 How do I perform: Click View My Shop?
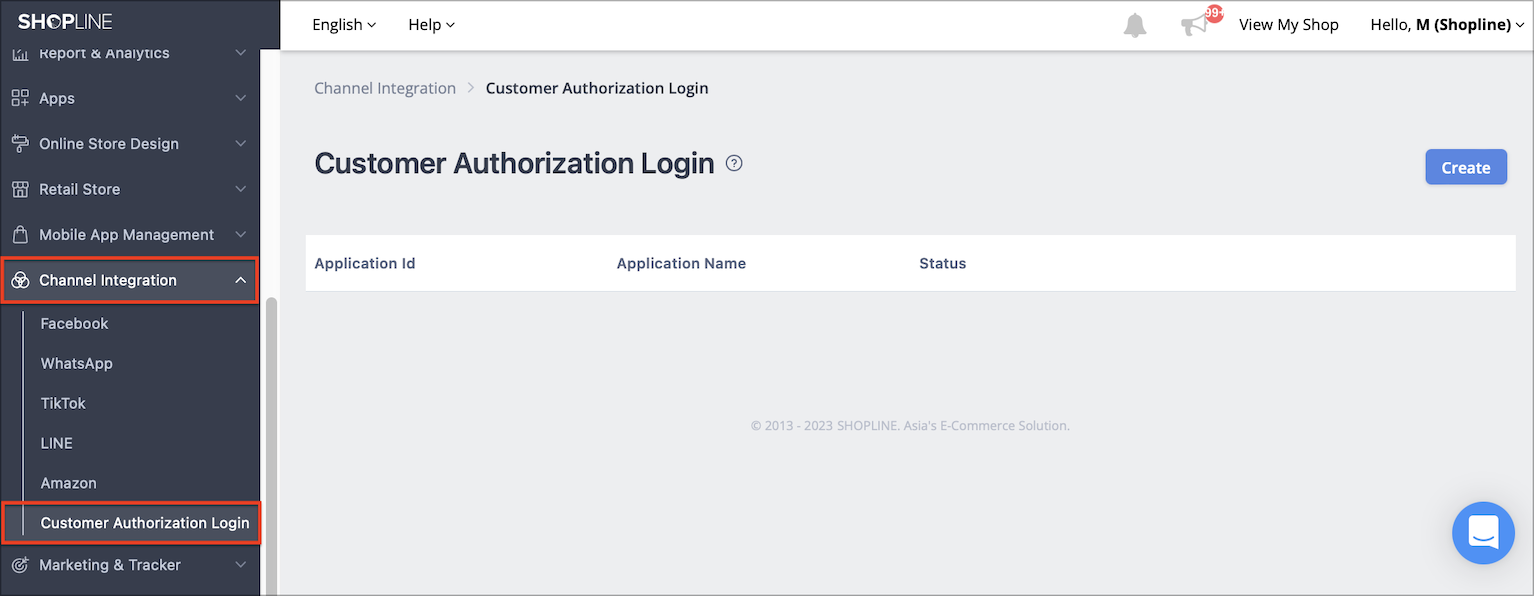point(1288,24)
